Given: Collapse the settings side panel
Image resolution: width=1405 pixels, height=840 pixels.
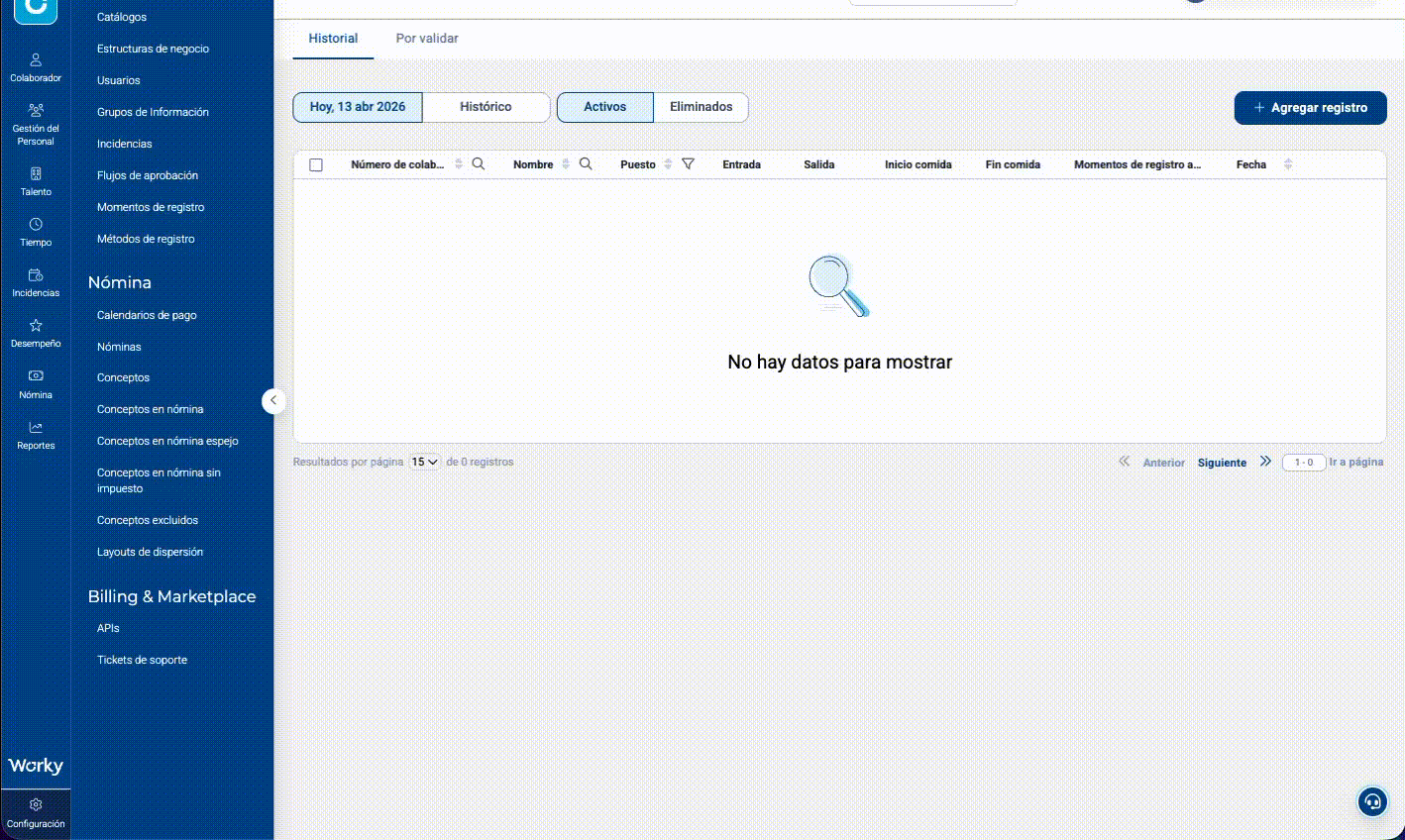Looking at the screenshot, I should [273, 400].
